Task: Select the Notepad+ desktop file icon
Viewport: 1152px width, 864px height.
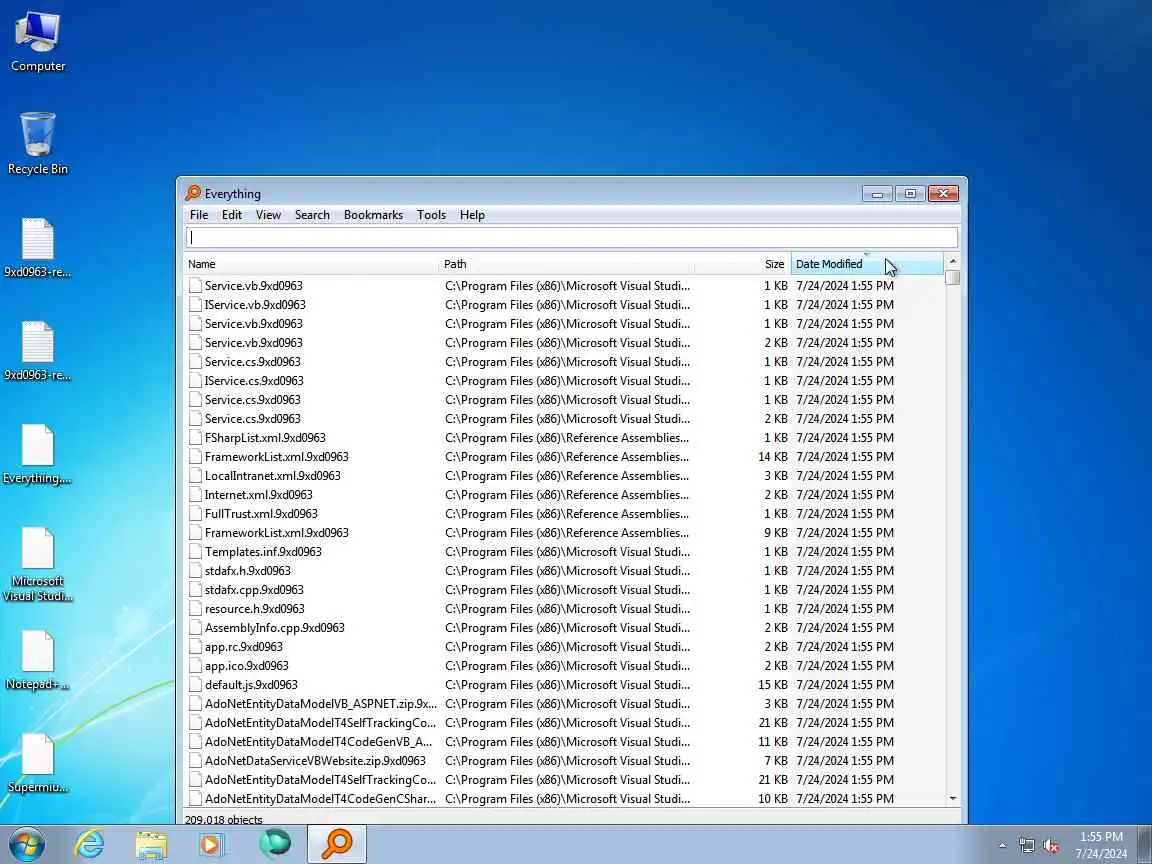Action: 37,659
